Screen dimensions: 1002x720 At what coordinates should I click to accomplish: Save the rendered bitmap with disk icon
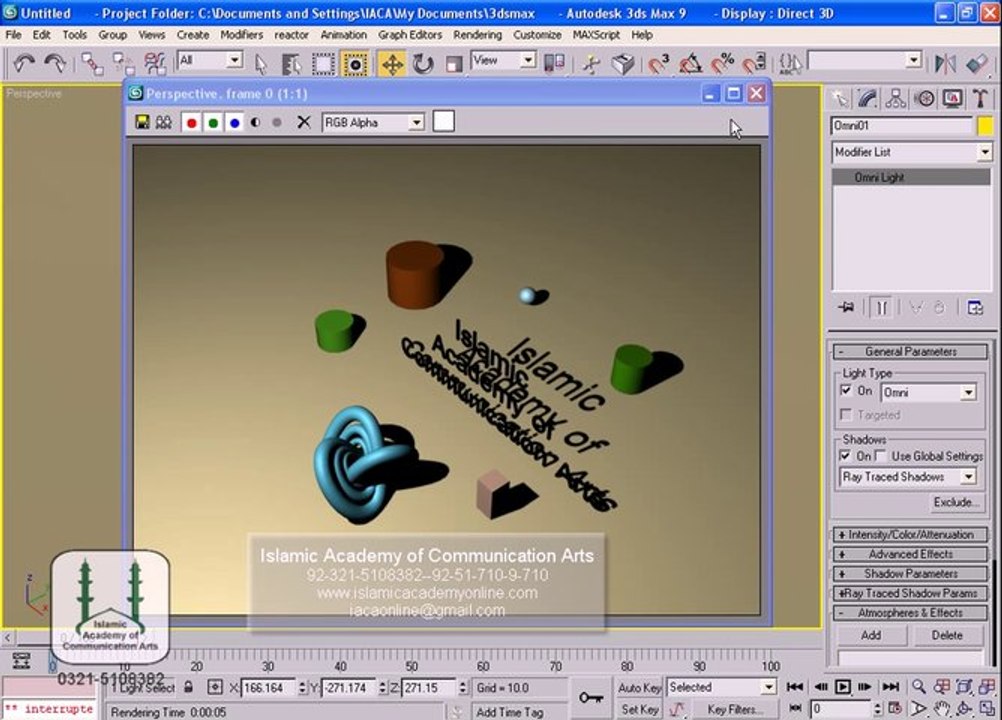pyautogui.click(x=143, y=122)
